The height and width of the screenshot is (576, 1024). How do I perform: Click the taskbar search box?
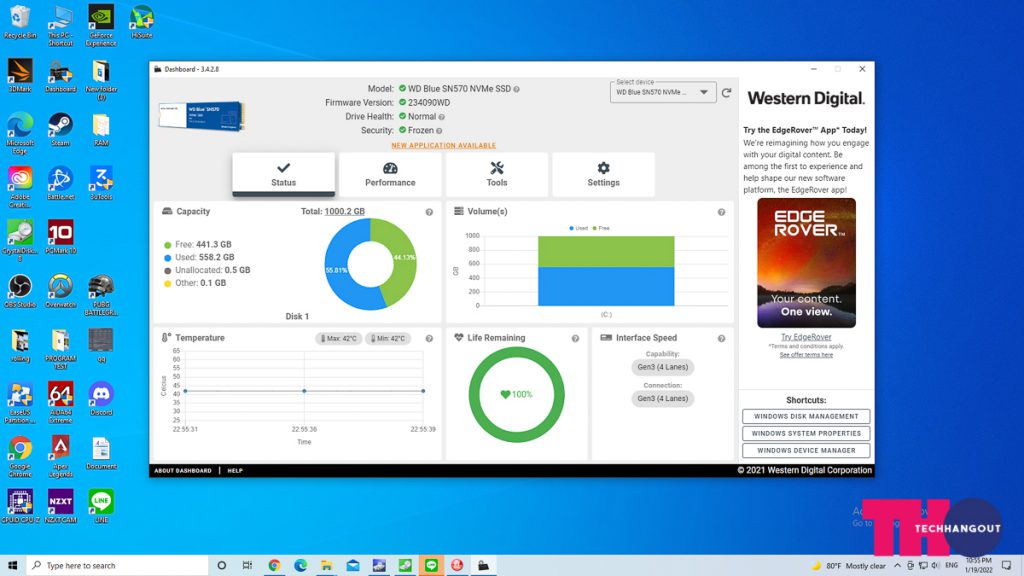(x=118, y=565)
